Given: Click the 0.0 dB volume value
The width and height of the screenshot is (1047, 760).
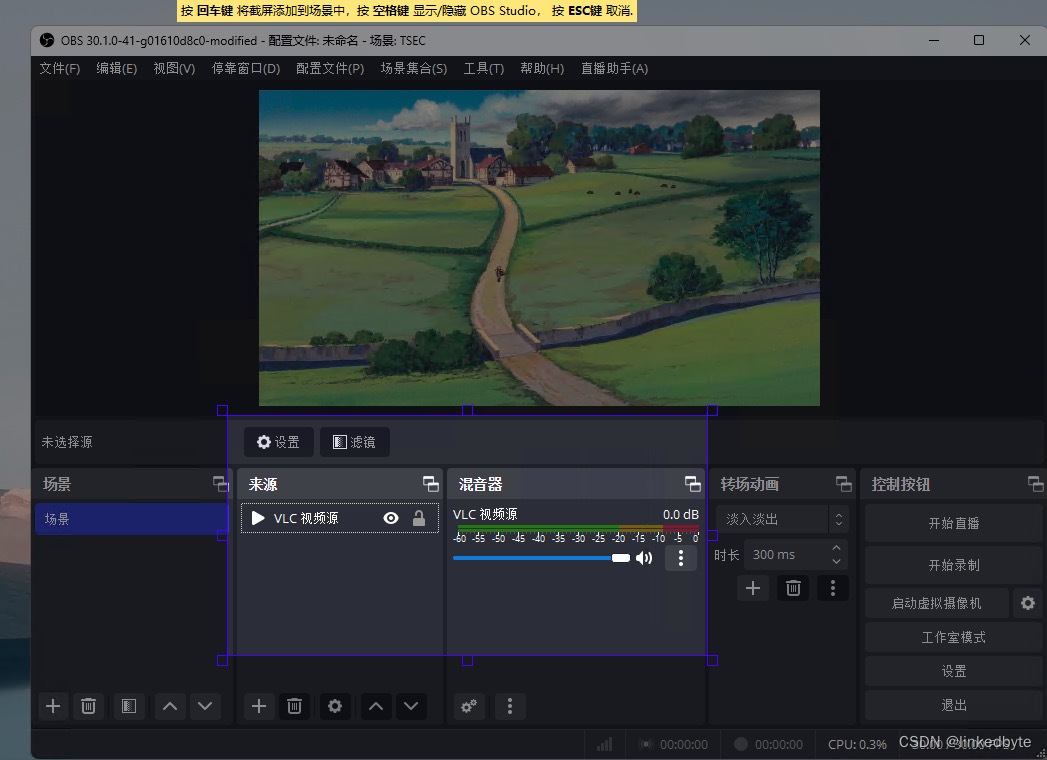Looking at the screenshot, I should tap(680, 514).
